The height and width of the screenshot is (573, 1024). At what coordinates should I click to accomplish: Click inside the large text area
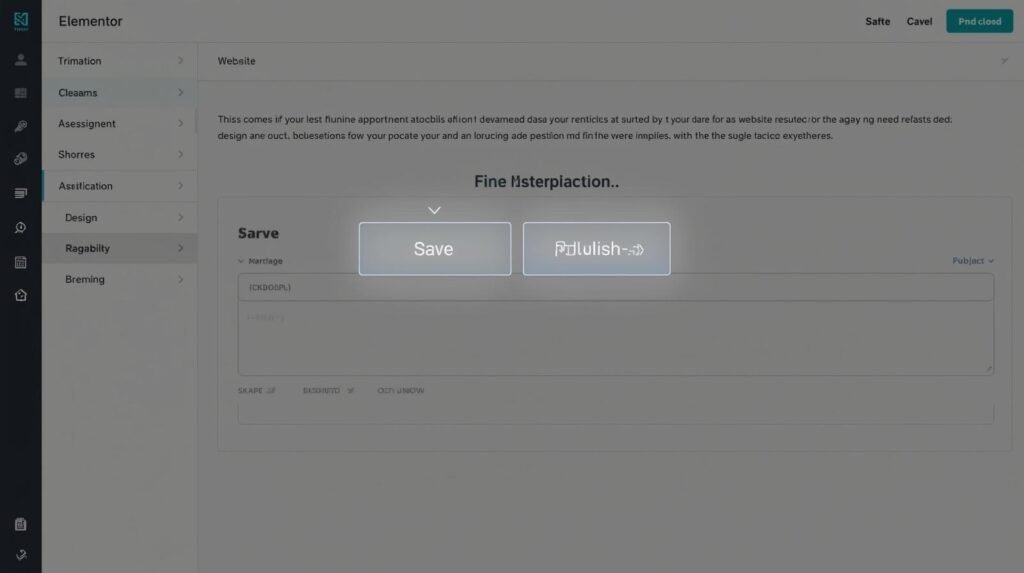(616, 338)
